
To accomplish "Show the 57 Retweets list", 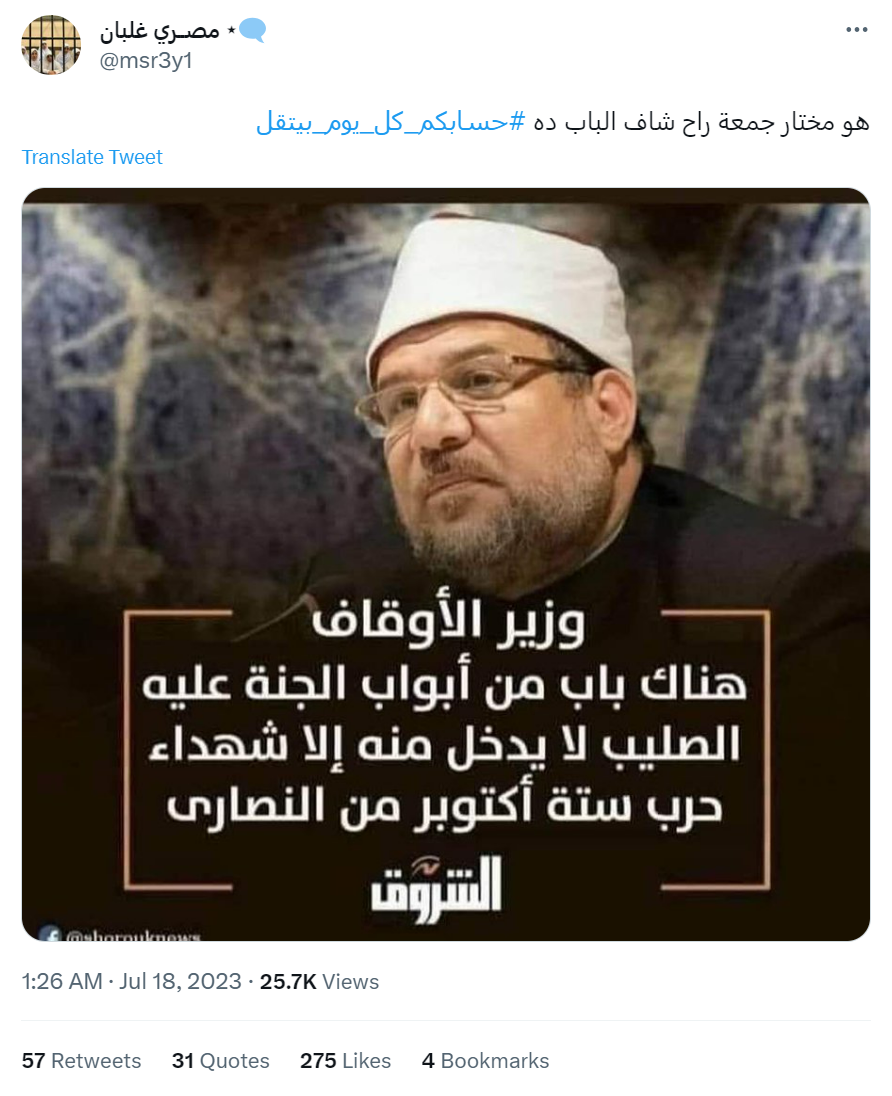I will (81, 1060).
